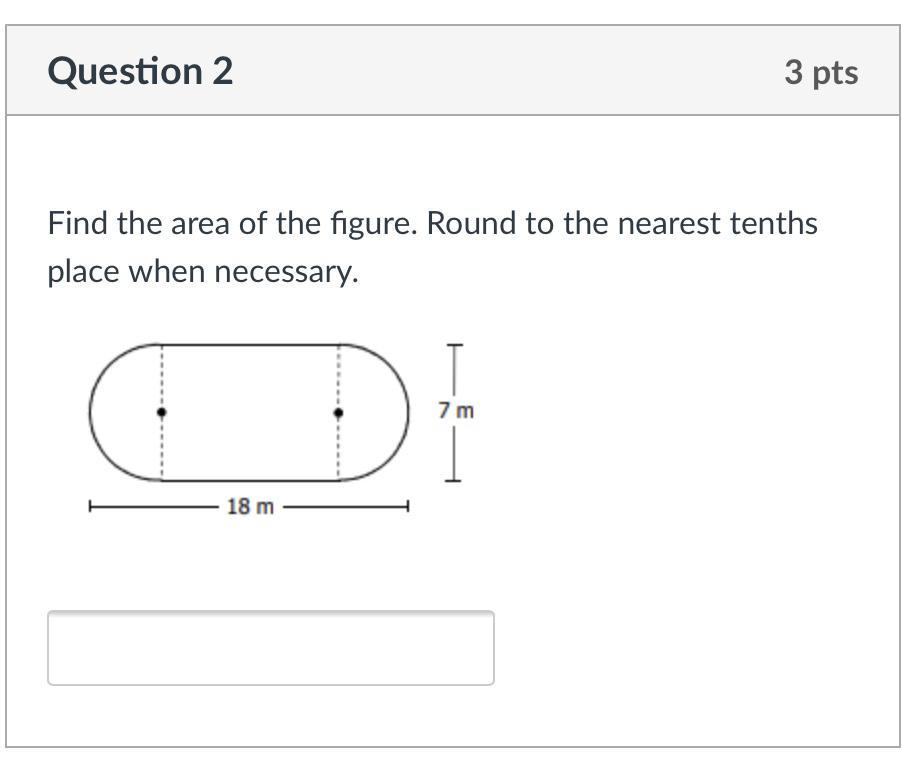The width and height of the screenshot is (902, 761).
Task: Click the 3 pts label
Action: [820, 72]
